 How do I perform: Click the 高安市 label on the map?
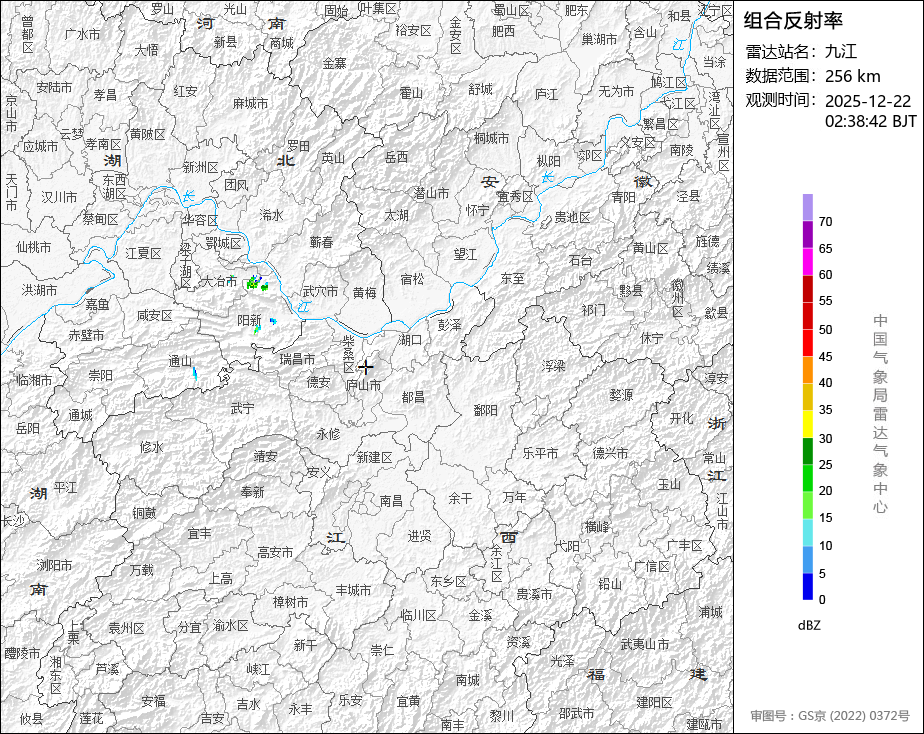[275, 553]
